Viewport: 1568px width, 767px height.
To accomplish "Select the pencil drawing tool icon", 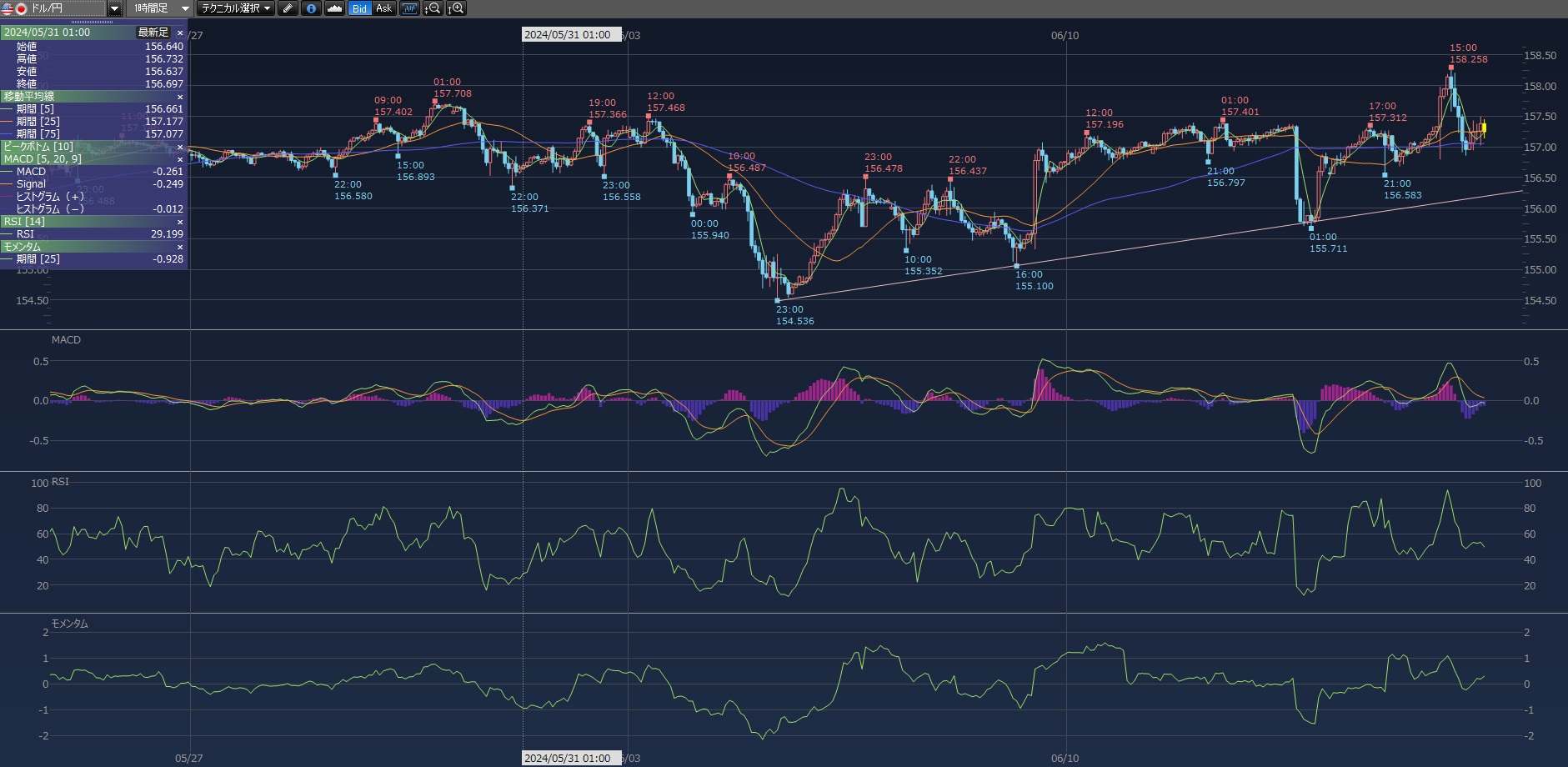I will (288, 8).
